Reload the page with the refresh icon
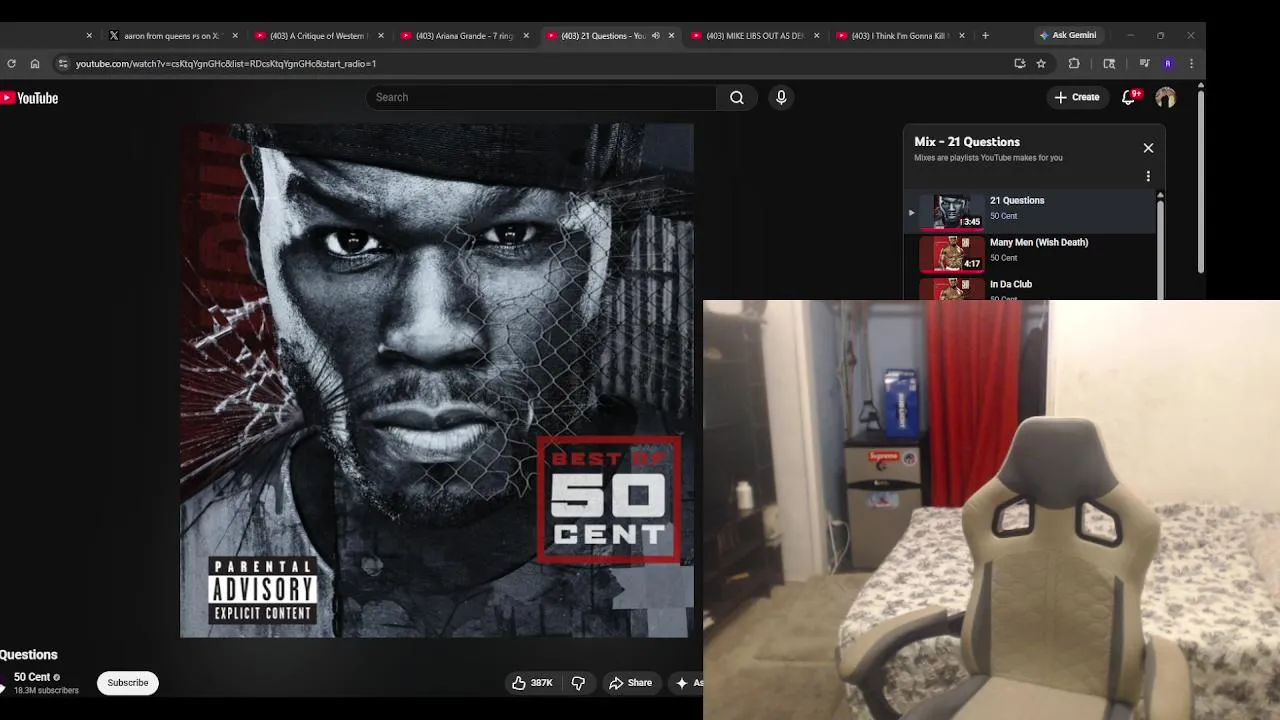Viewport: 1280px width, 720px height. click(x=11, y=63)
